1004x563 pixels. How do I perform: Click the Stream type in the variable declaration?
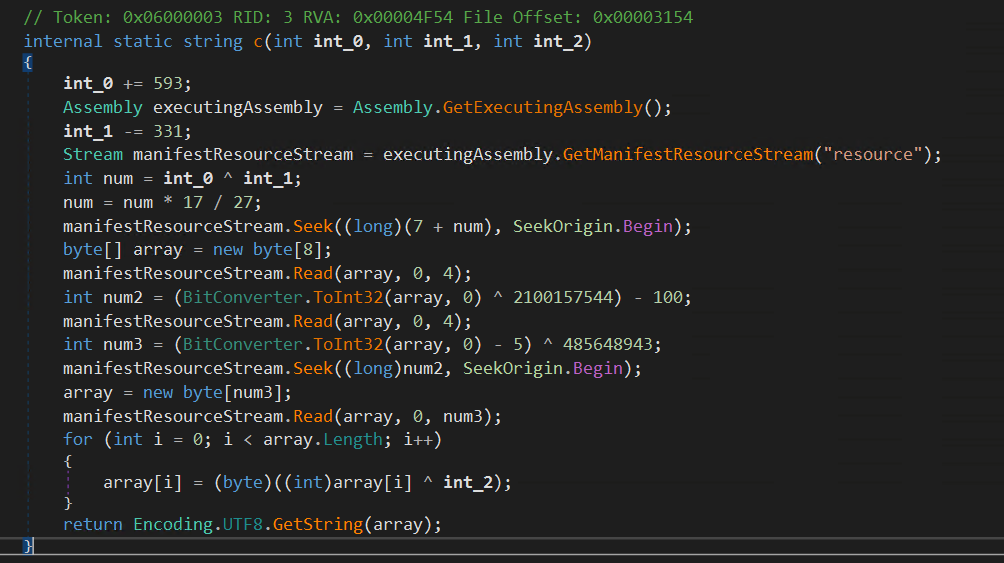93,155
